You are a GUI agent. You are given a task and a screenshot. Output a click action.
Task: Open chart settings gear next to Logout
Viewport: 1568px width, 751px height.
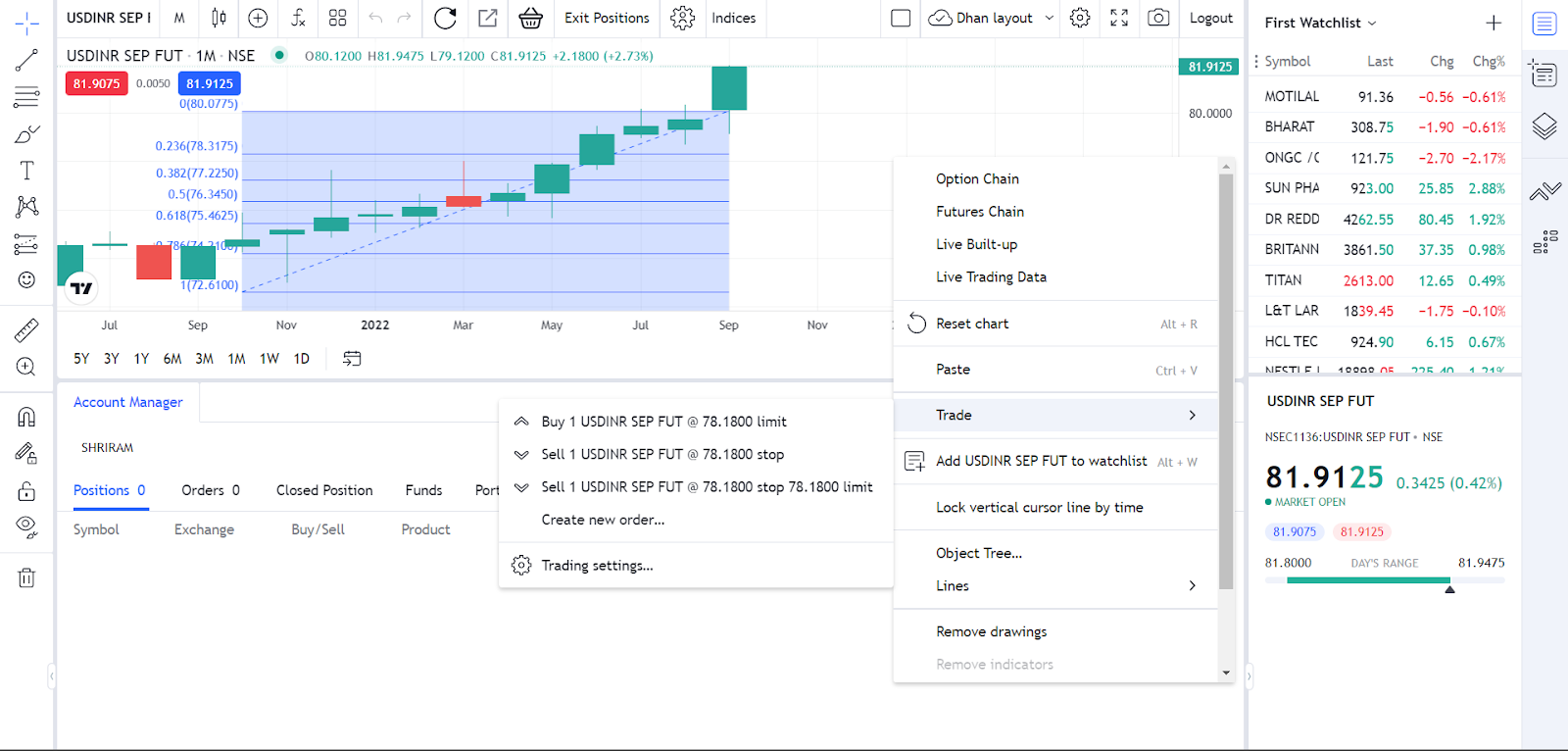pos(1080,18)
